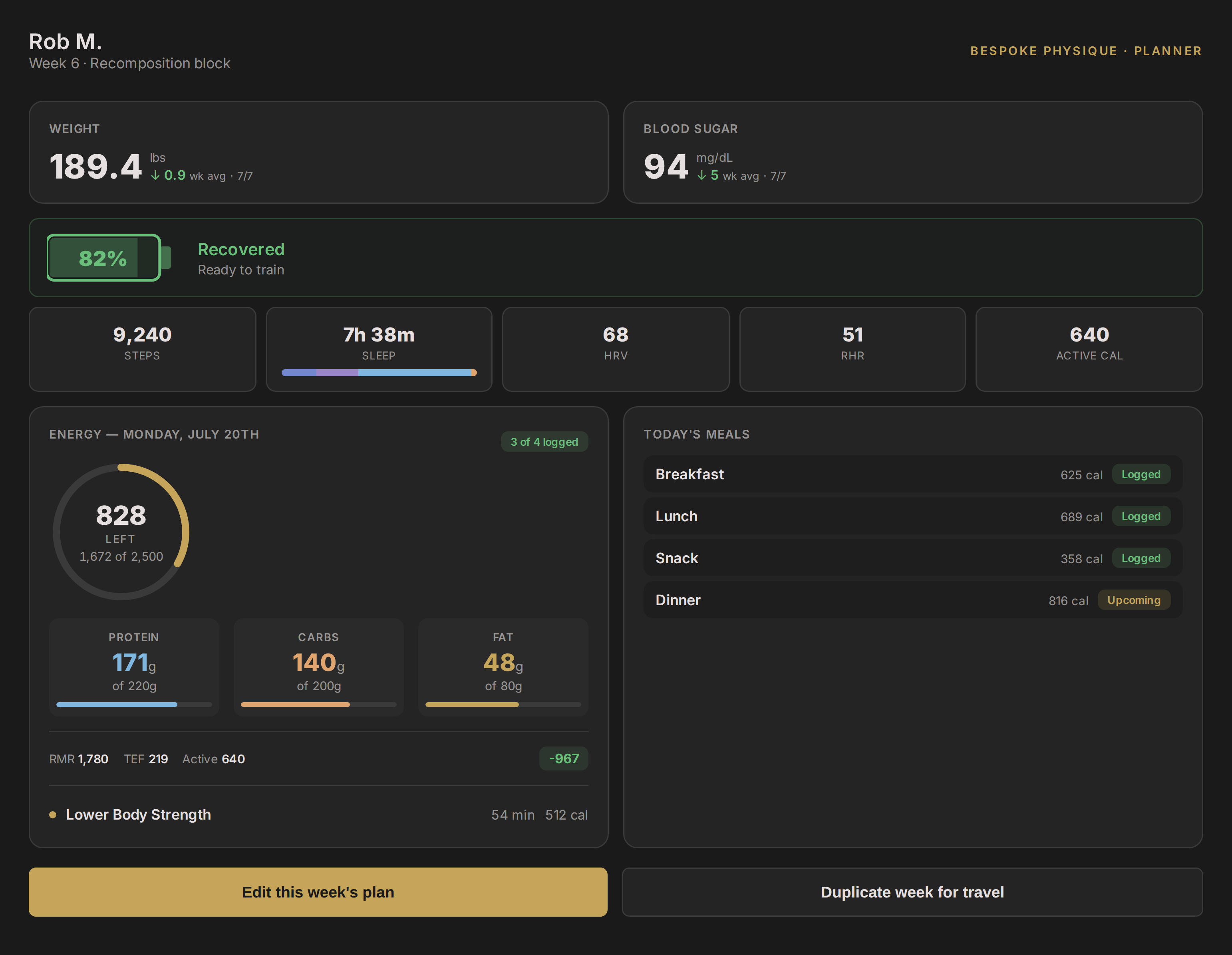Click Week 6 · Recomposition block subtitle
The image size is (1232, 955).
[130, 63]
